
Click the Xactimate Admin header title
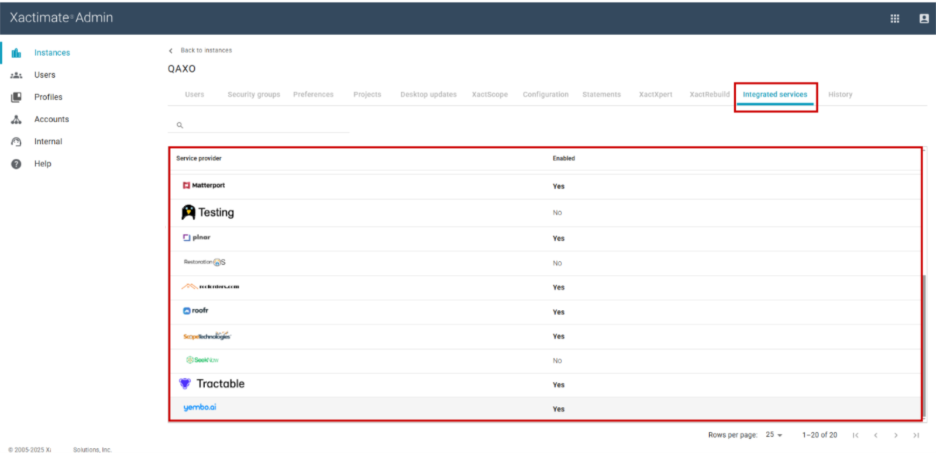[x=61, y=18]
